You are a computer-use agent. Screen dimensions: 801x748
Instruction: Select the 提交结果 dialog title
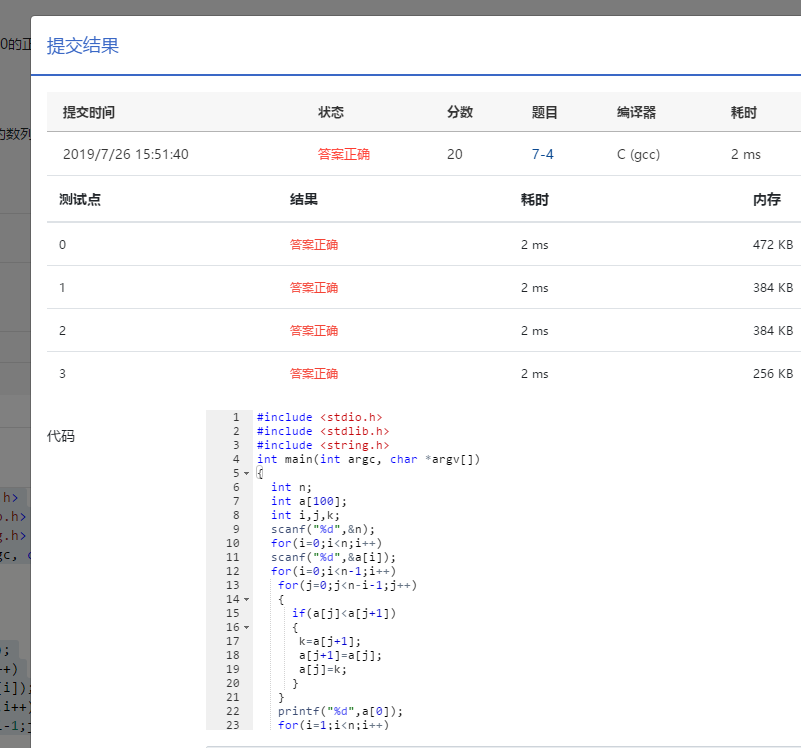83,45
